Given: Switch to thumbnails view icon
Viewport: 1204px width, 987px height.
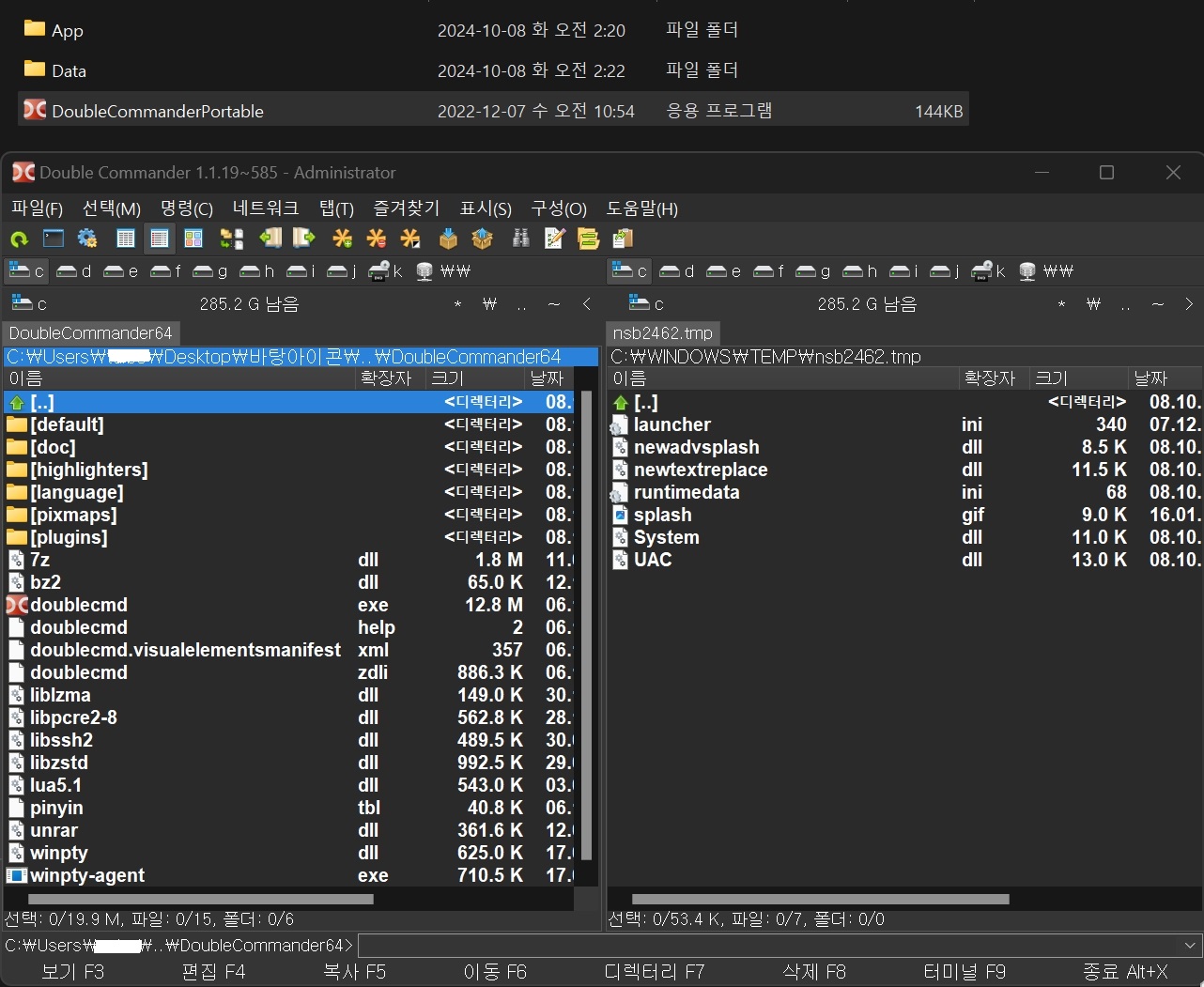Looking at the screenshot, I should [x=193, y=239].
